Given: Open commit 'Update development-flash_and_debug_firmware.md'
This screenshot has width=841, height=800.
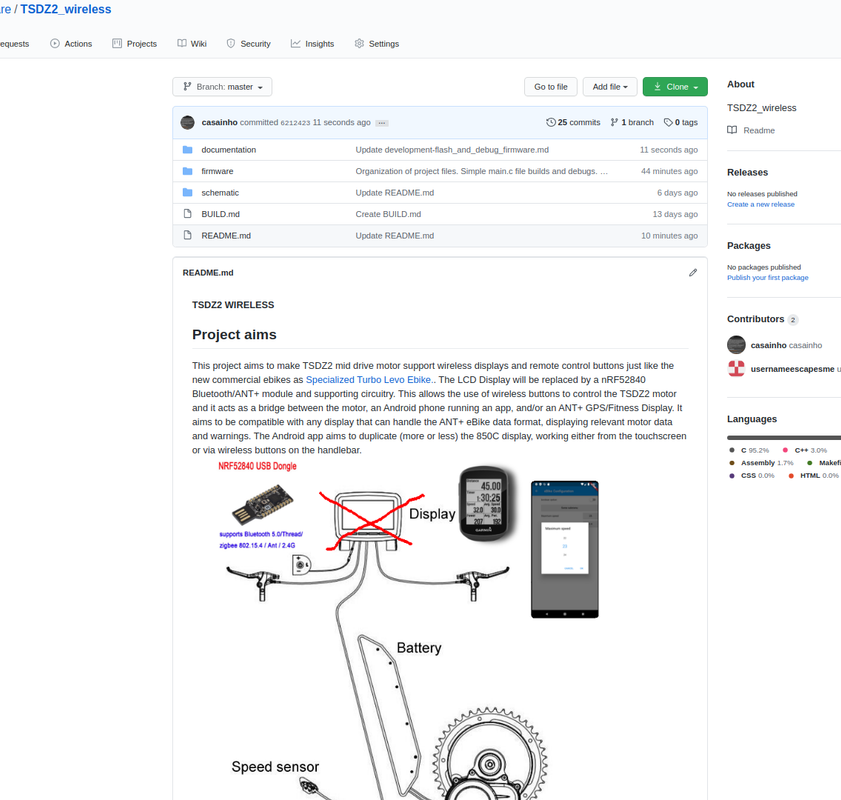Looking at the screenshot, I should tap(452, 150).
